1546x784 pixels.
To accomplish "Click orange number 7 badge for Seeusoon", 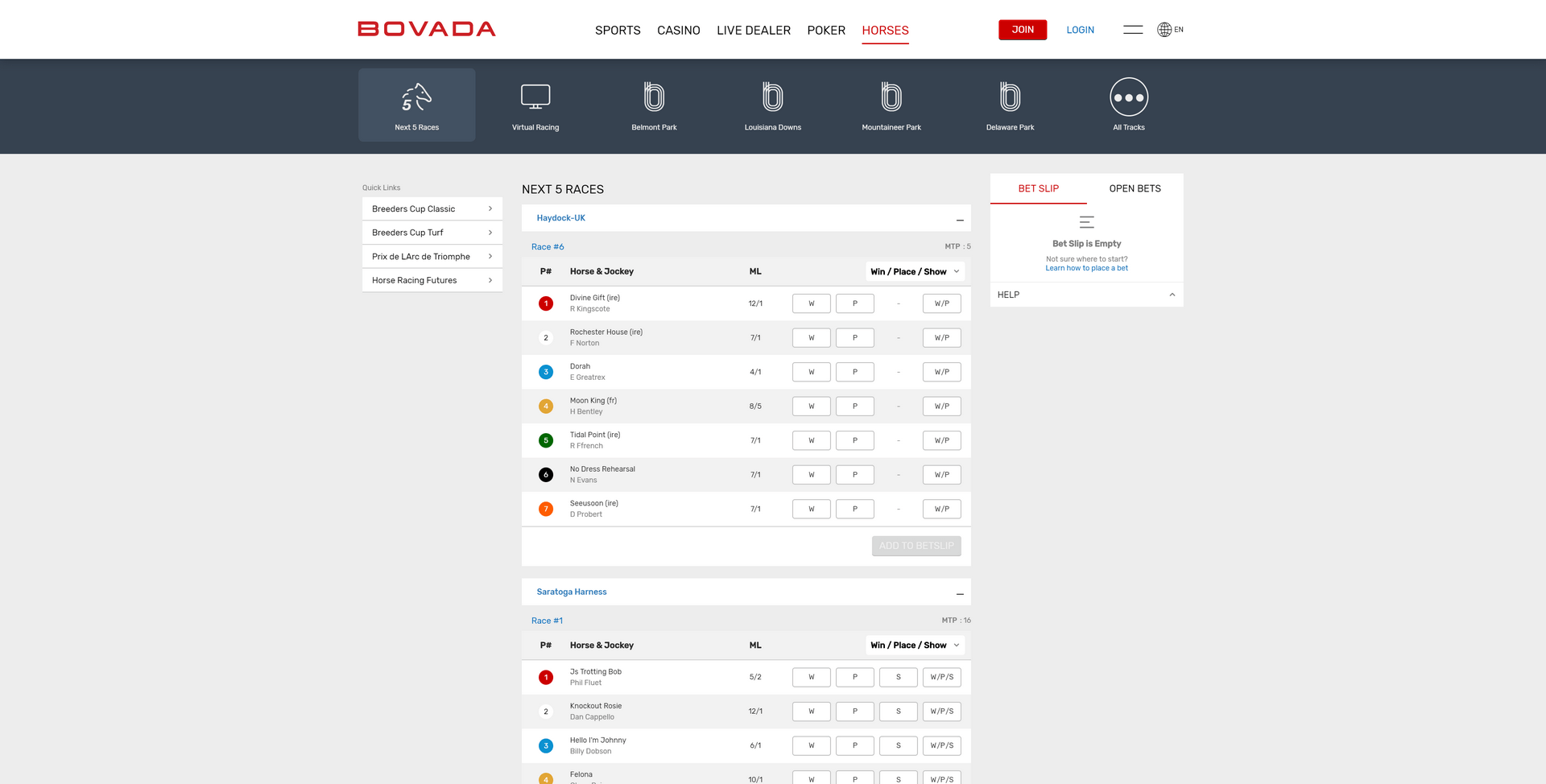I will pyautogui.click(x=546, y=509).
